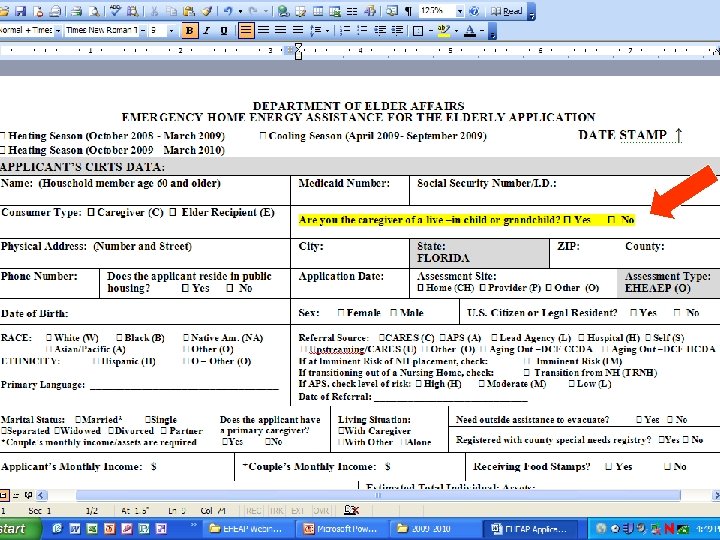The width and height of the screenshot is (720, 540).
Task: Toggle TRK track changes in the status bar
Action: pos(276,511)
